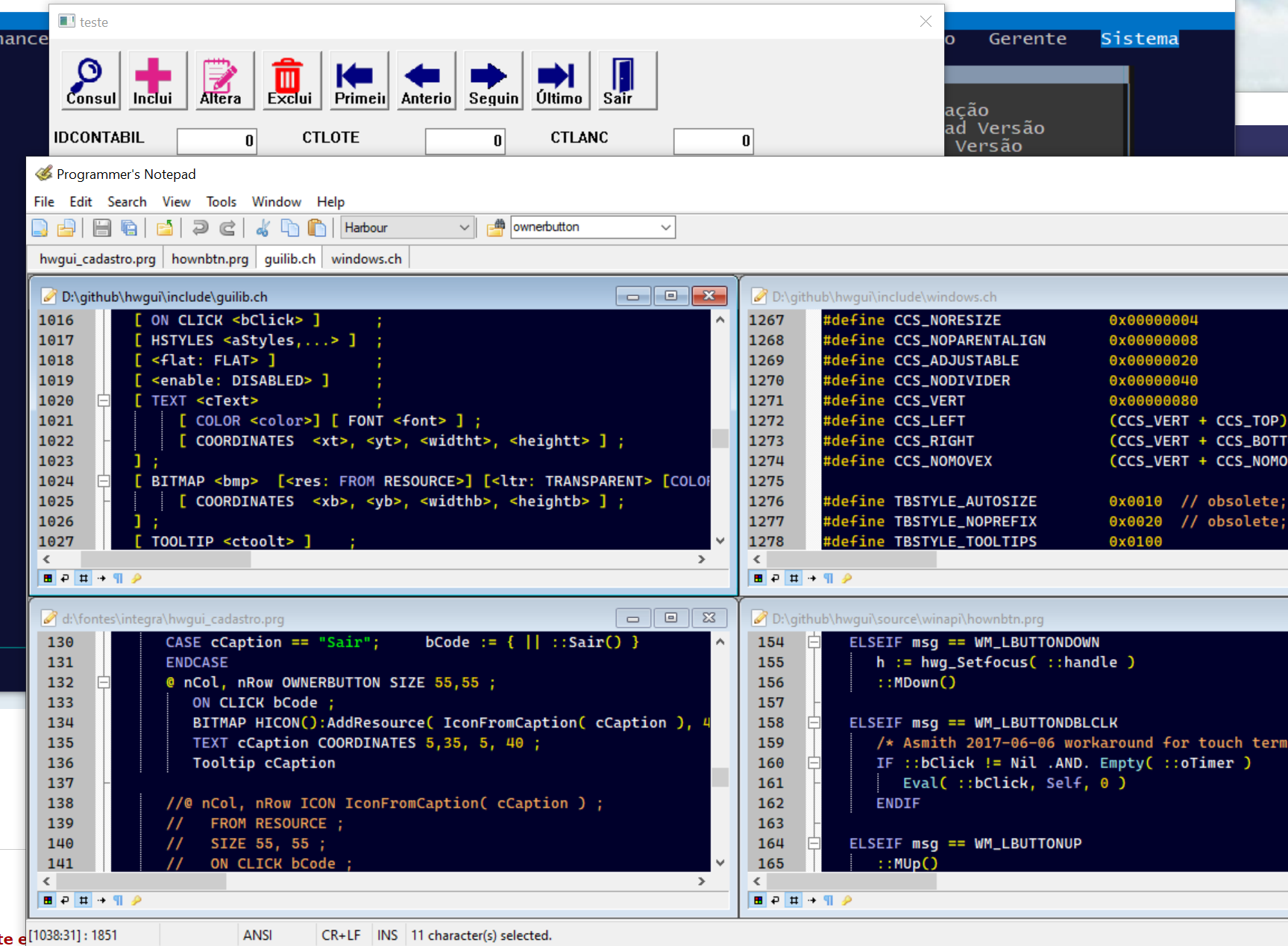The image size is (1288, 946).
Task: Open the ownerbutton search text dropdown
Action: [665, 227]
